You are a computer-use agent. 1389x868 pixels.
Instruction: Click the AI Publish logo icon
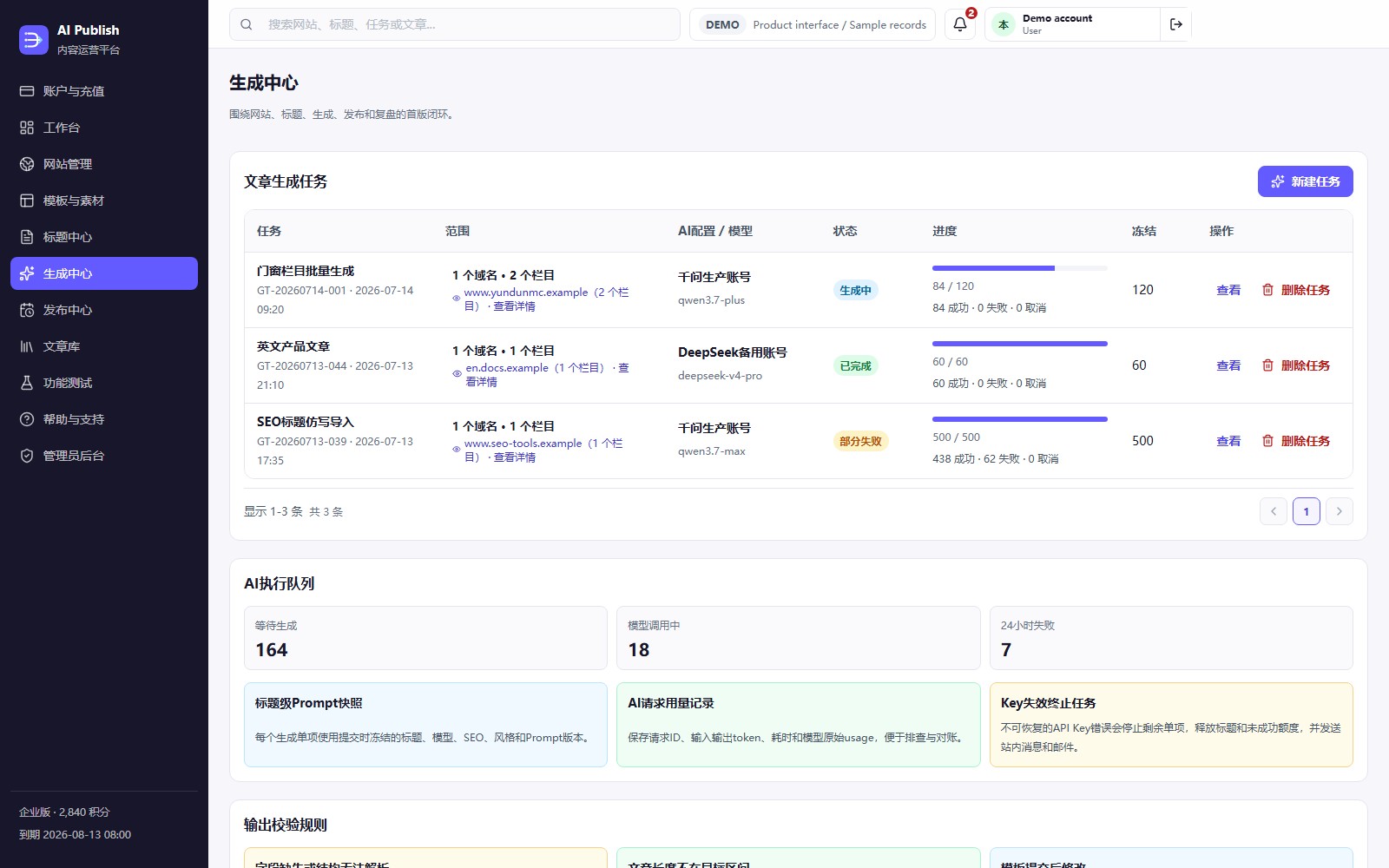pos(34,39)
